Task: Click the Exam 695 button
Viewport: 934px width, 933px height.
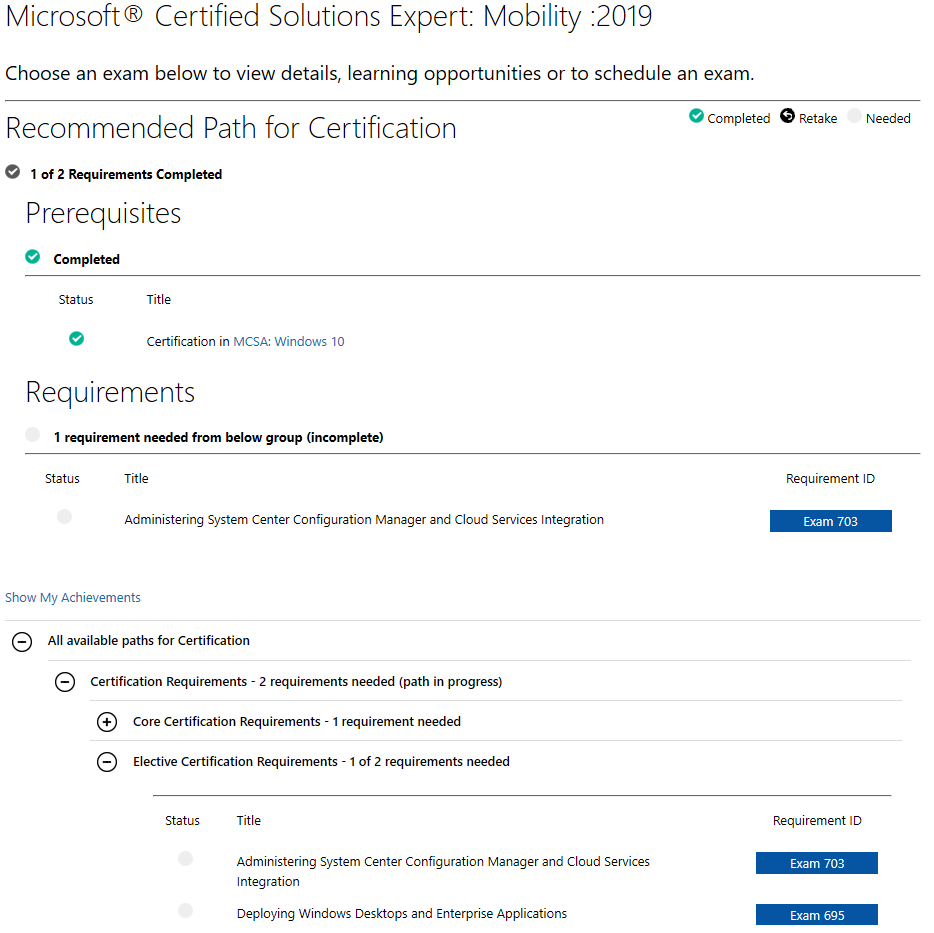Action: coord(817,915)
